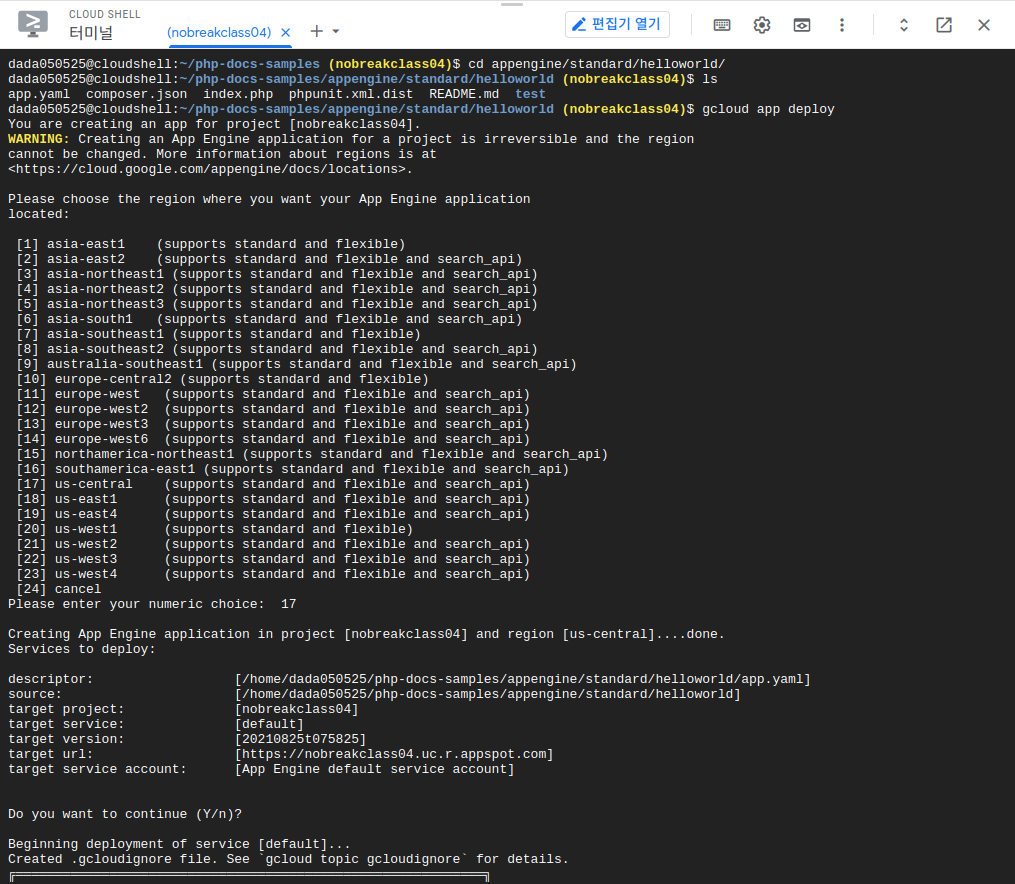The height and width of the screenshot is (884, 1015).
Task: Click 'Please enter your numeric choice: 17' line
Action: coord(152,604)
